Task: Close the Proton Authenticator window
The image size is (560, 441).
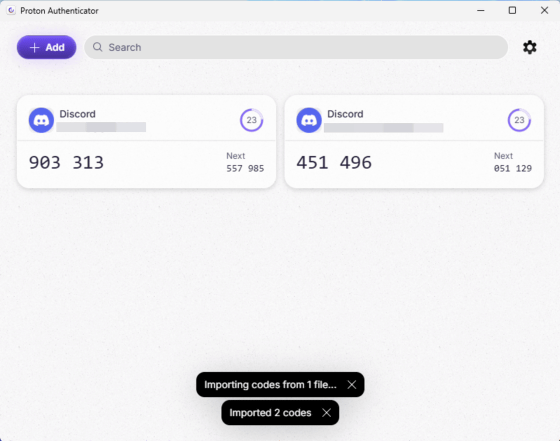Action: pos(544,10)
